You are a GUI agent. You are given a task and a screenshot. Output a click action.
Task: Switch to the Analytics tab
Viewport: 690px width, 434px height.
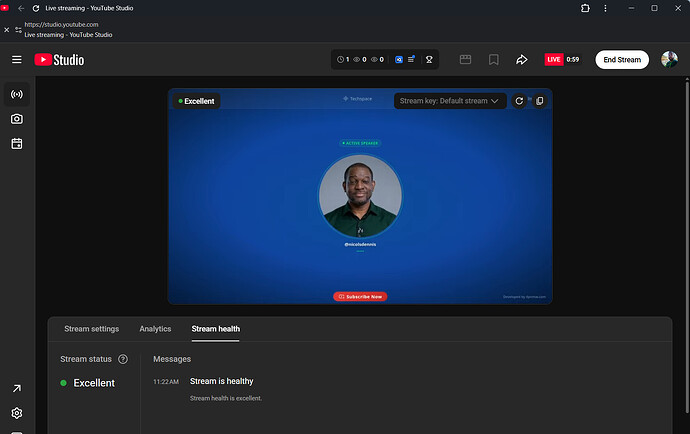(155, 329)
